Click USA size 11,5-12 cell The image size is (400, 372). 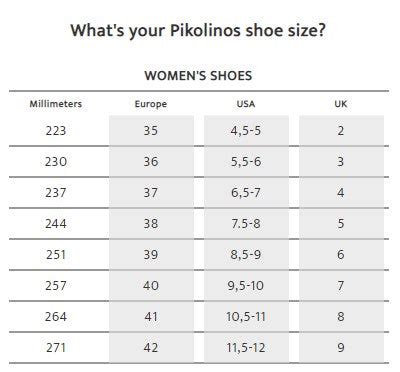[x=246, y=348]
